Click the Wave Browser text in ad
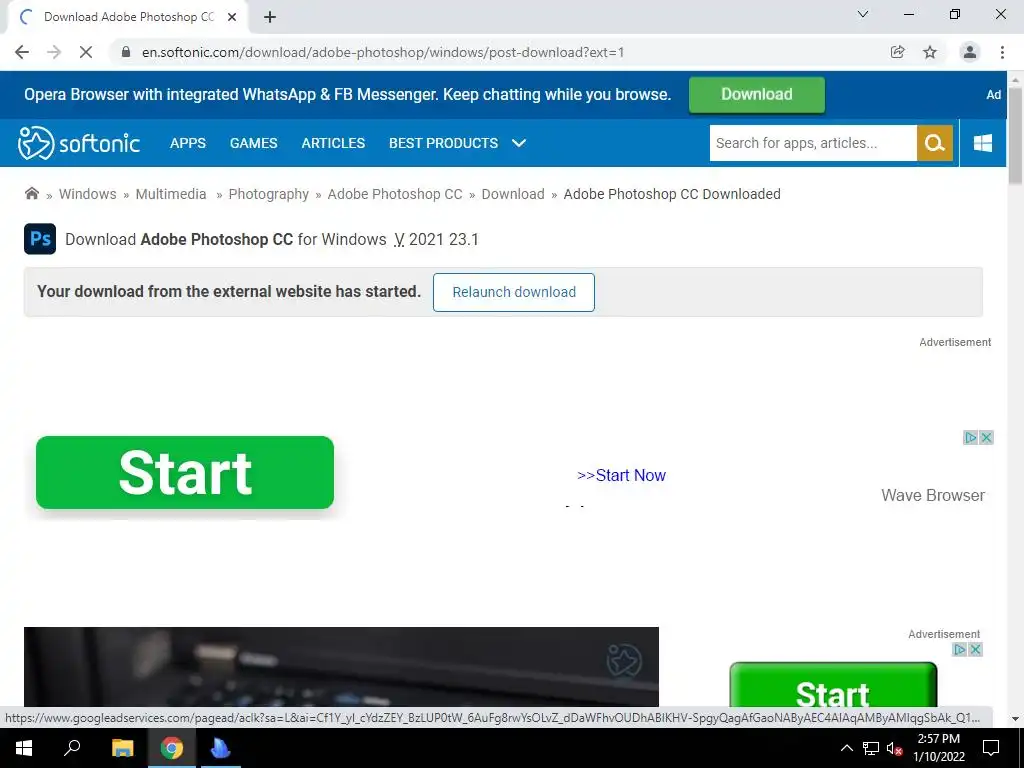The width and height of the screenshot is (1024, 768). pyautogui.click(x=933, y=495)
